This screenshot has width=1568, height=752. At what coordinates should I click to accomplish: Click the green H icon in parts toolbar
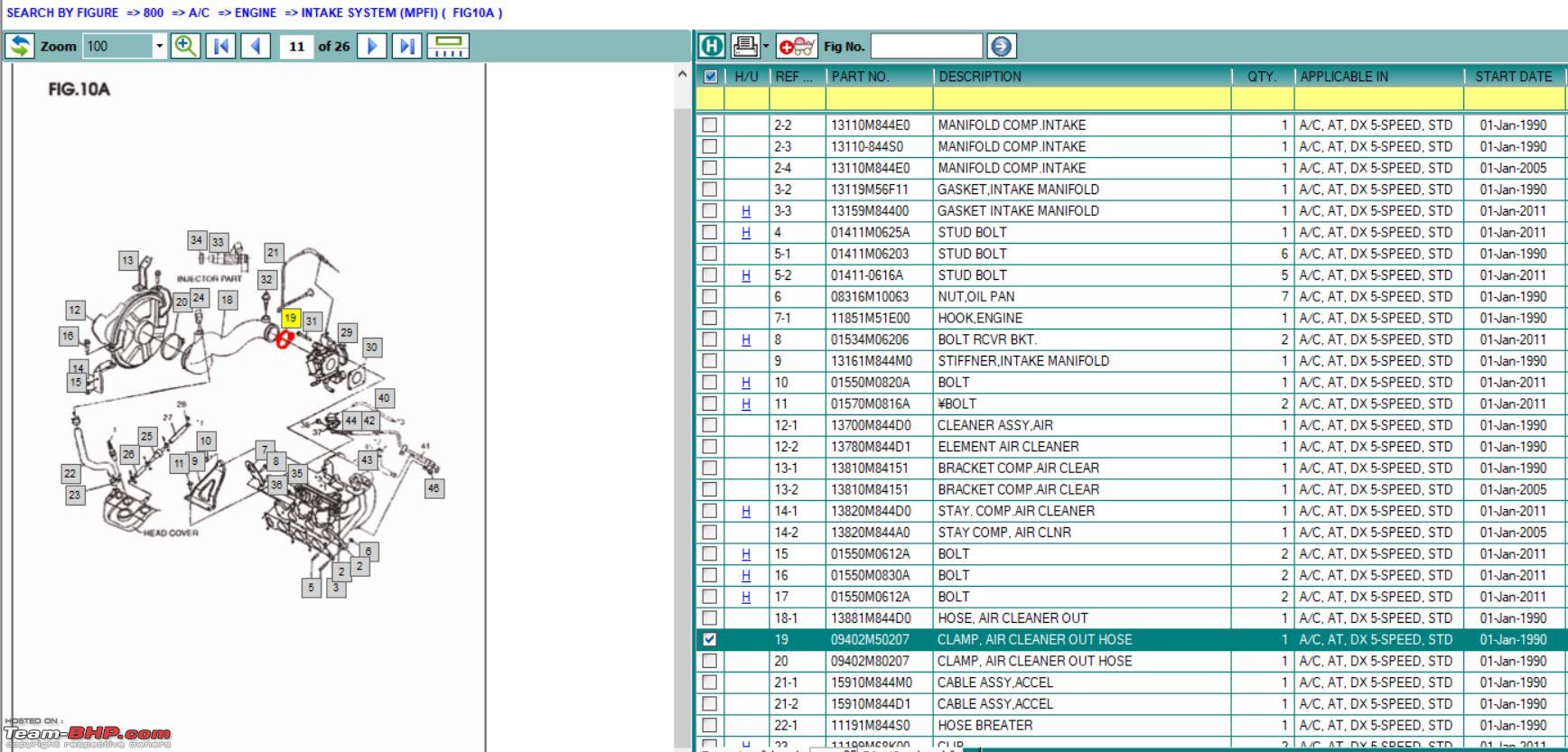712,46
